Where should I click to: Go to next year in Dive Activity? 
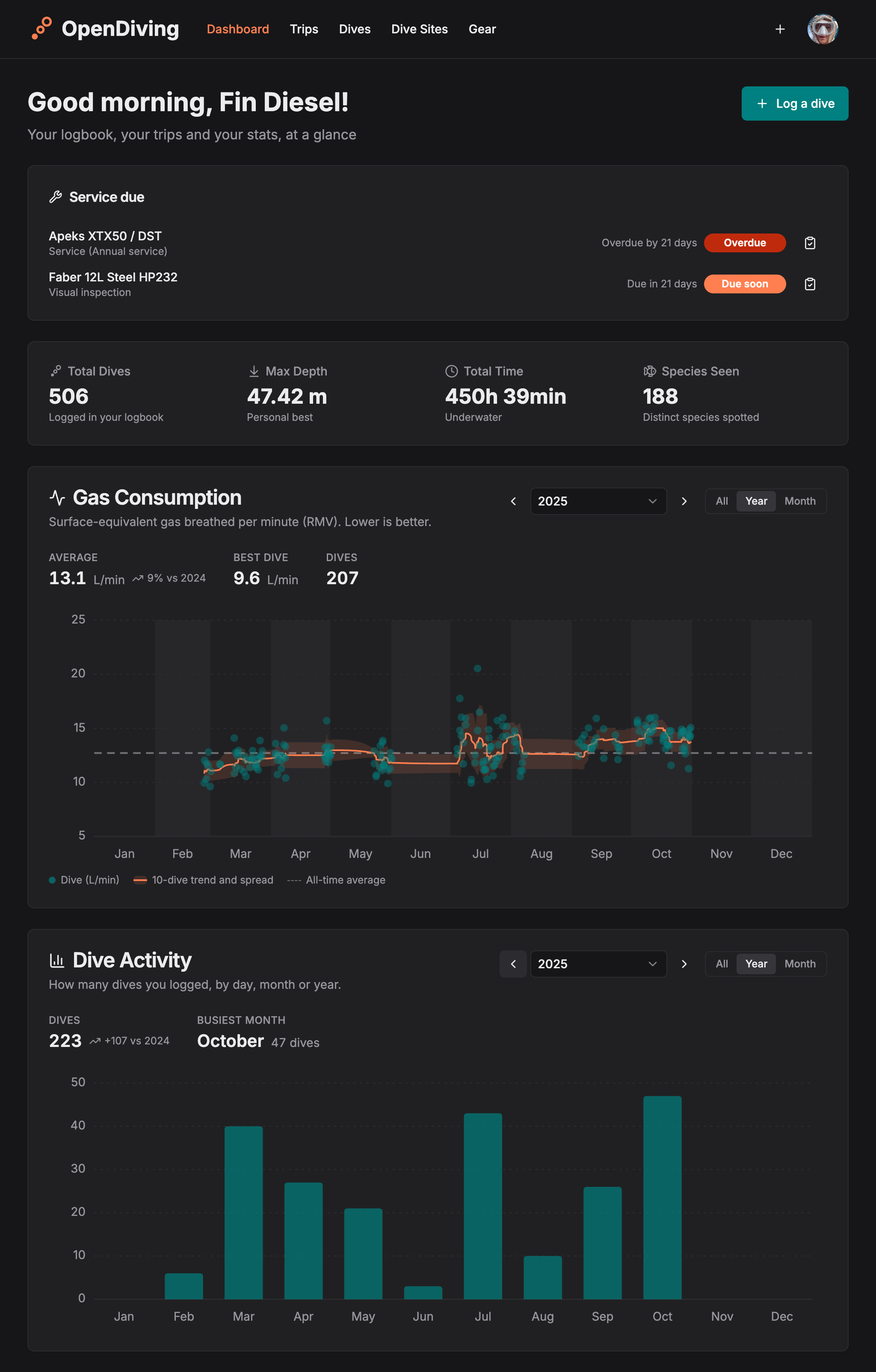click(684, 964)
